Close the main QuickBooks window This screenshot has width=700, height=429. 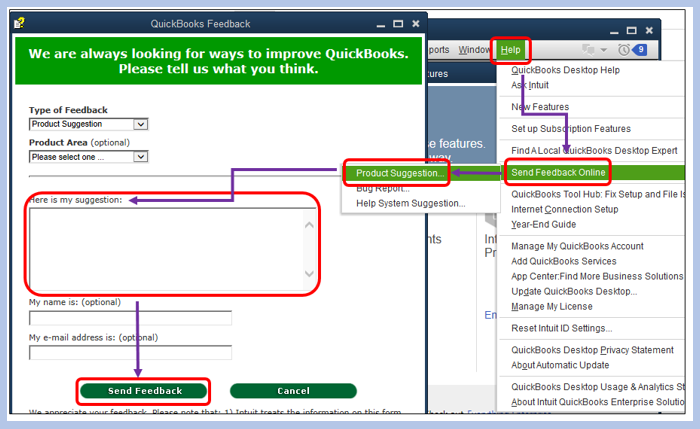[649, 30]
